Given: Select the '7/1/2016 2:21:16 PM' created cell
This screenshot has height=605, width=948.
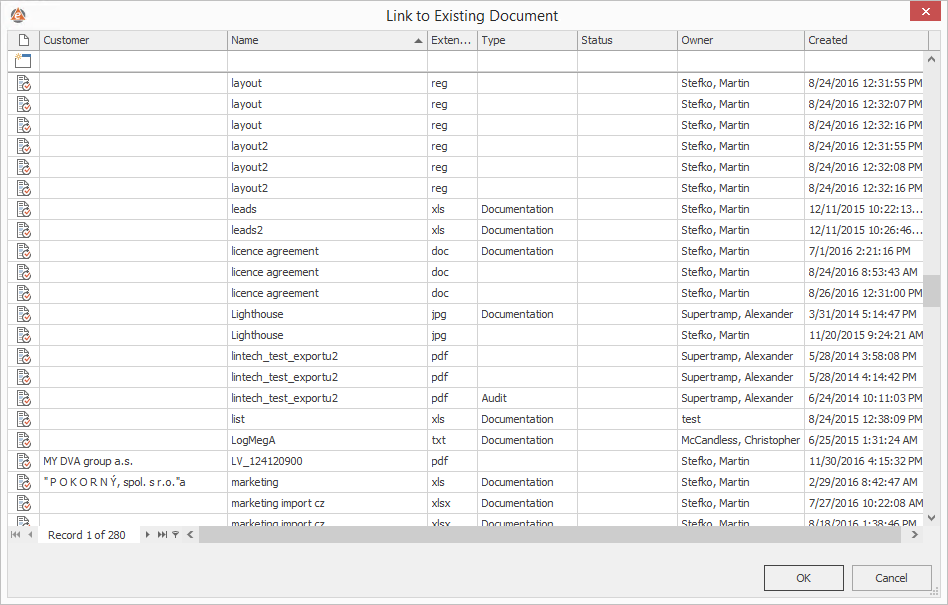Looking at the screenshot, I should [x=864, y=251].
